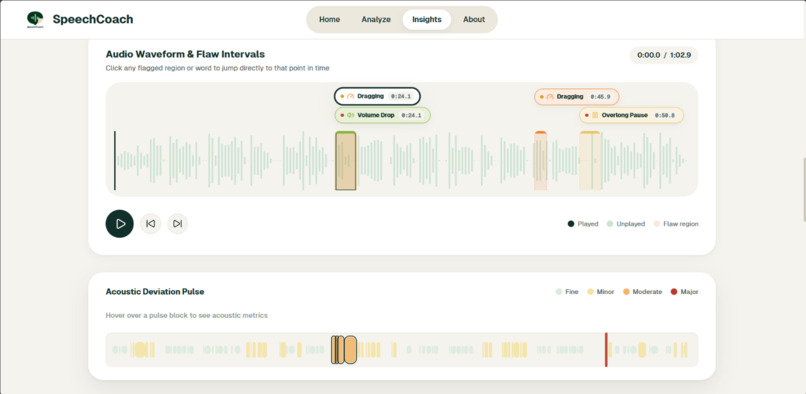806x394 pixels.
Task: Click the Moderate legend item
Action: (x=643, y=292)
